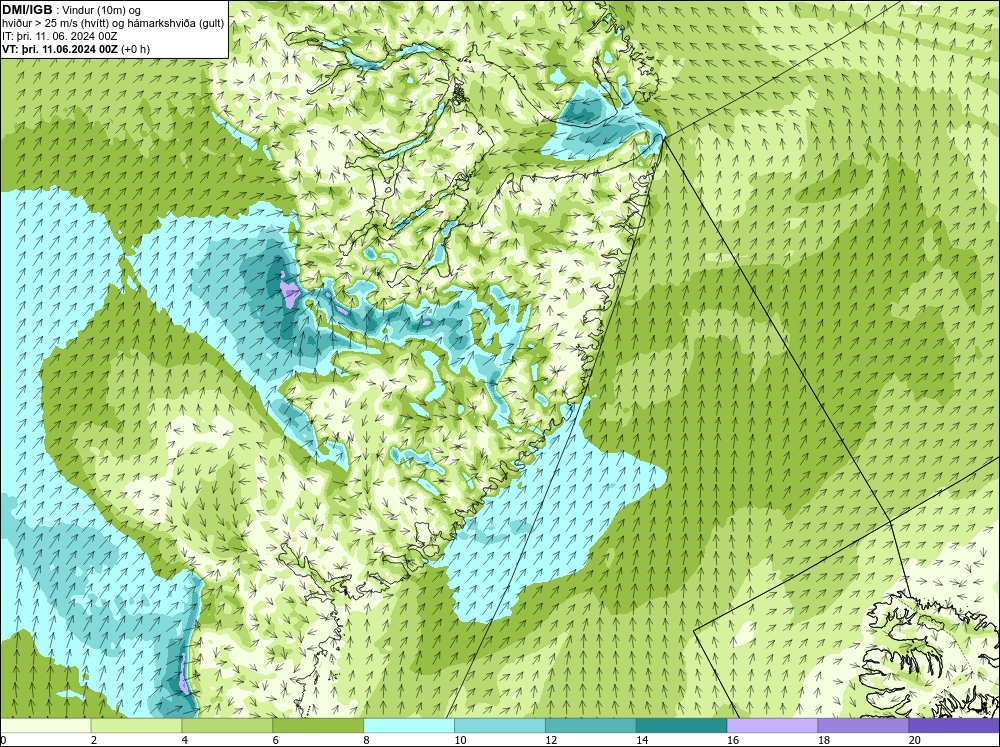Viewport: 1000px width, 747px height.
Task: Pick the 14–16 m/s dark teal swatch
Action: (681, 725)
